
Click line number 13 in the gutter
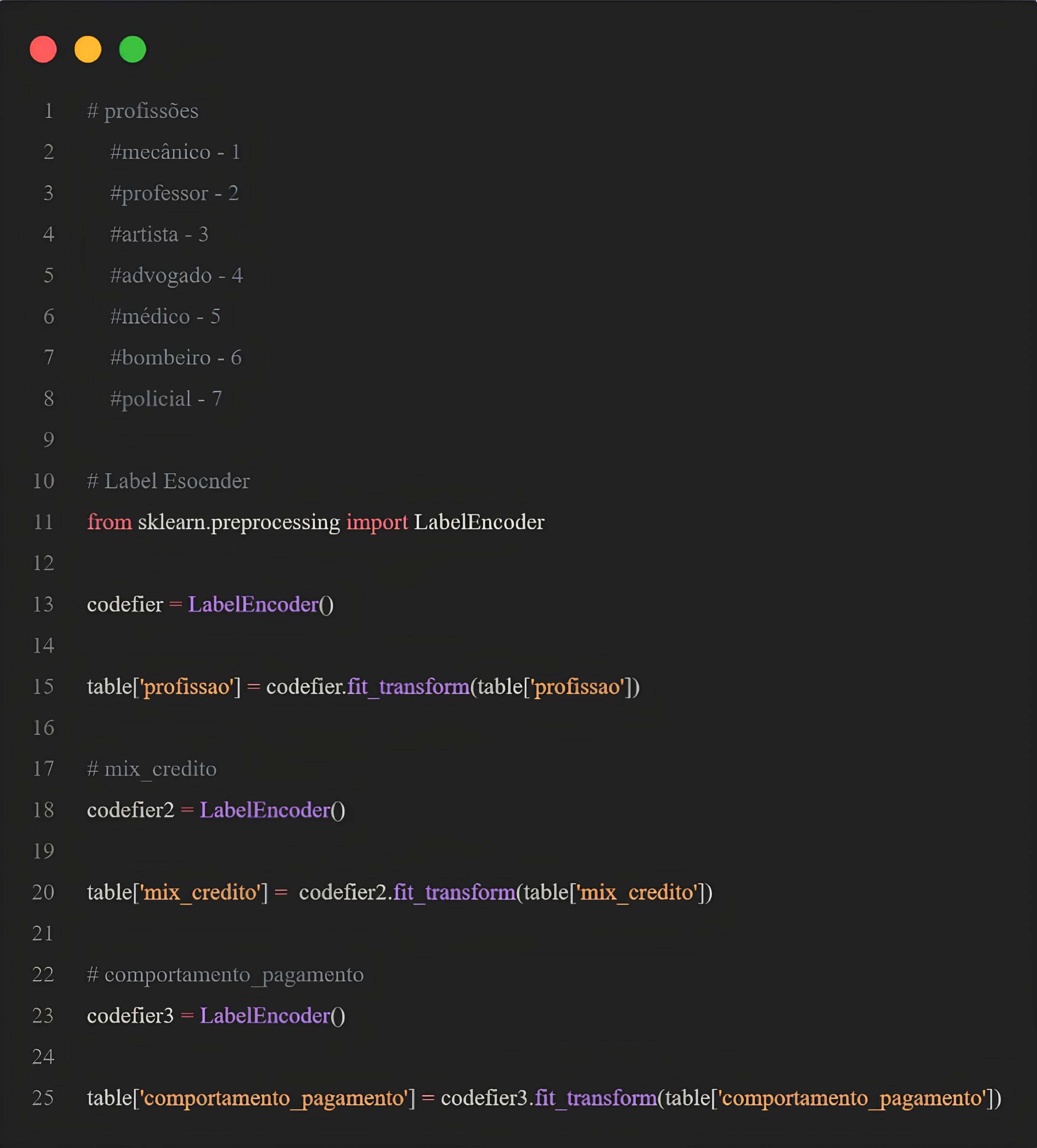(43, 605)
